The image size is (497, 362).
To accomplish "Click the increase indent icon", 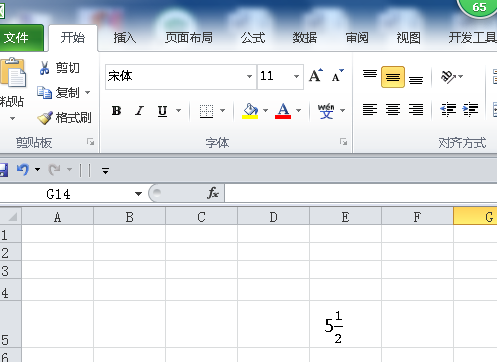I will 470,109.
